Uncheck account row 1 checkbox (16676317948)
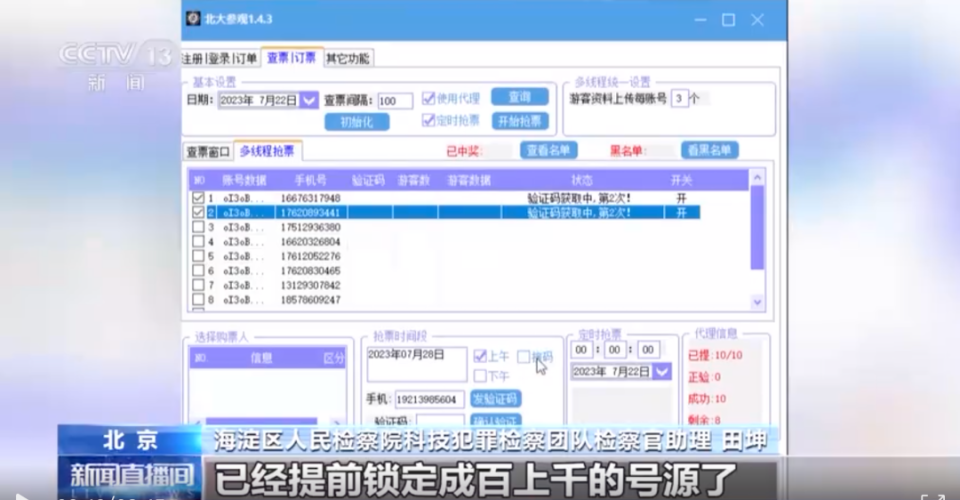Screen dimensions: 960x500 coord(198,198)
